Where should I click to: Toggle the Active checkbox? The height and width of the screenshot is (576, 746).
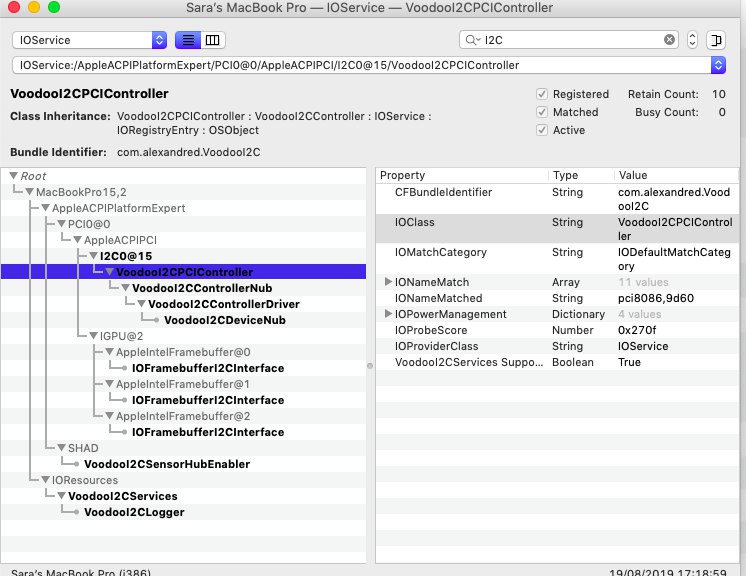[x=541, y=130]
